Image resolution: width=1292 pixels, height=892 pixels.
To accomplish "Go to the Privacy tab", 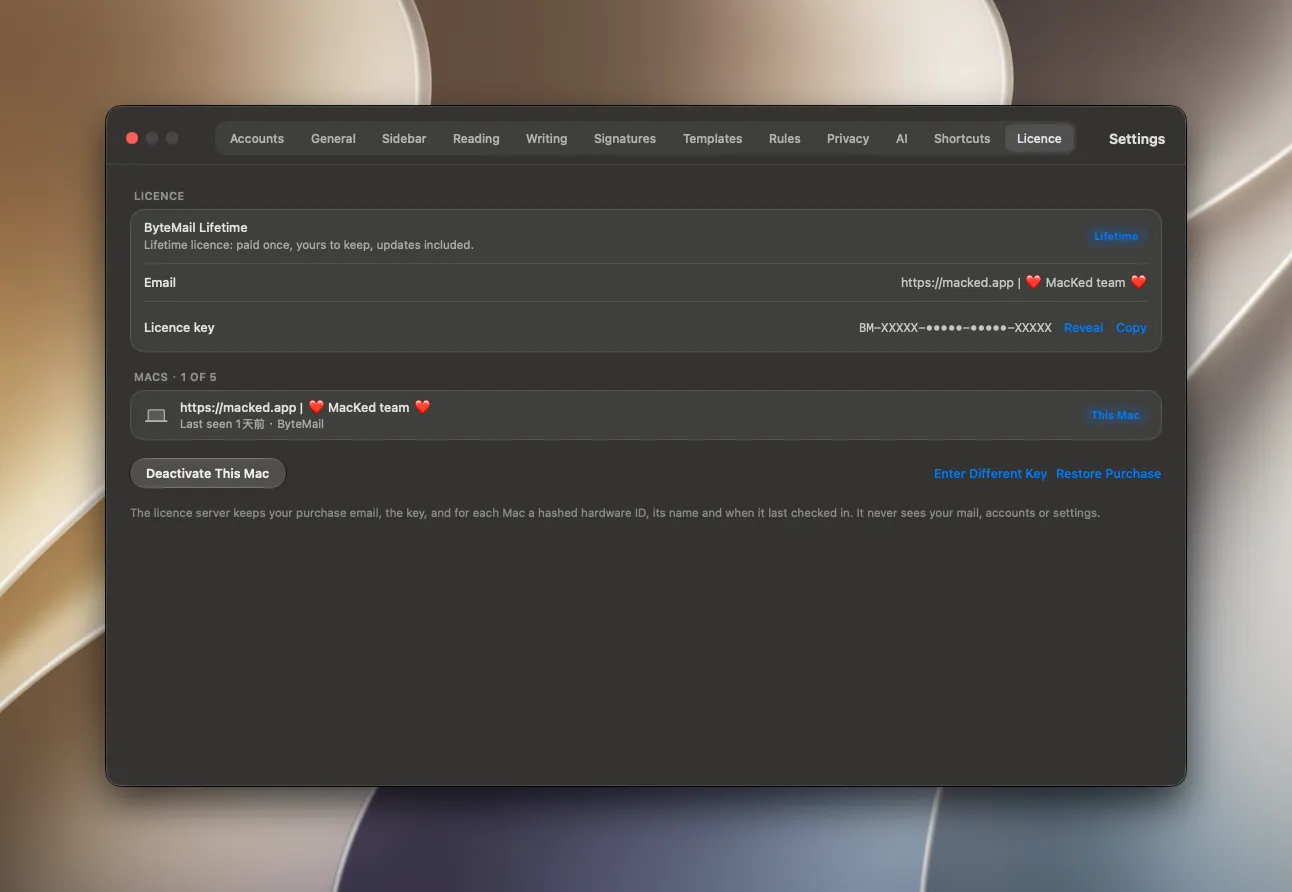I will [848, 139].
